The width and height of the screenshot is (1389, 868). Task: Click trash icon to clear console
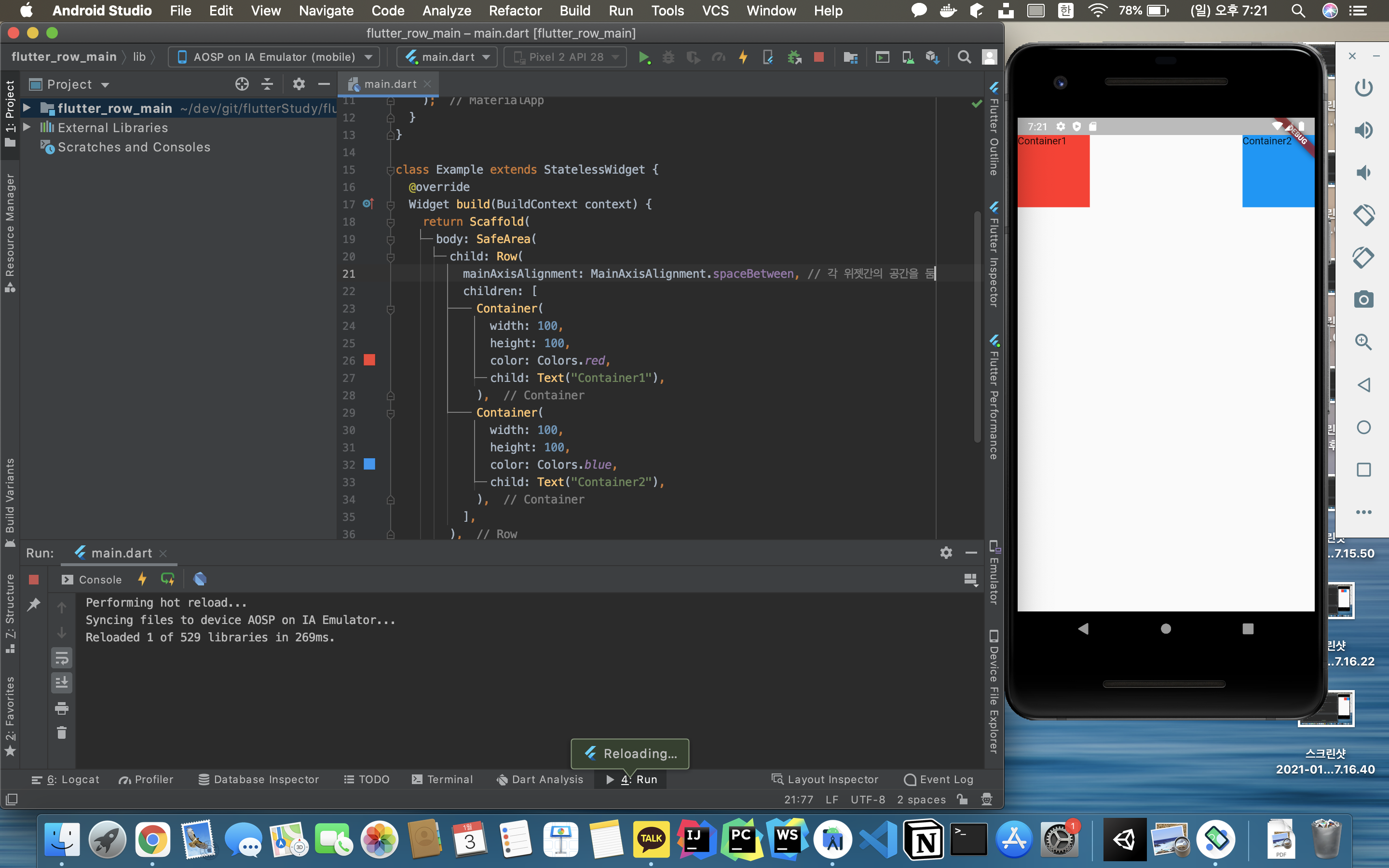pos(61,733)
